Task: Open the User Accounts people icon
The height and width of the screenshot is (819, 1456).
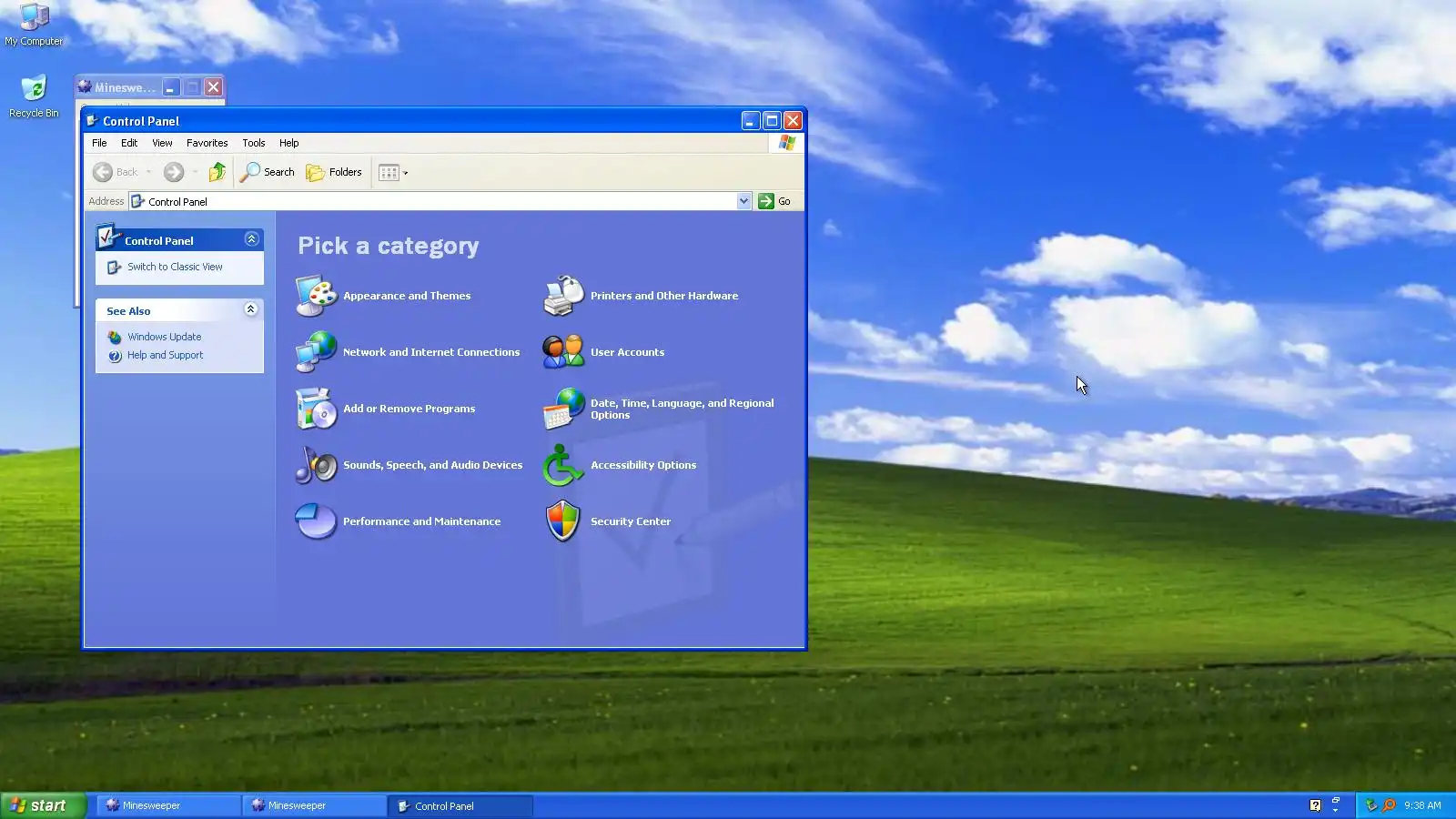Action: [564, 352]
